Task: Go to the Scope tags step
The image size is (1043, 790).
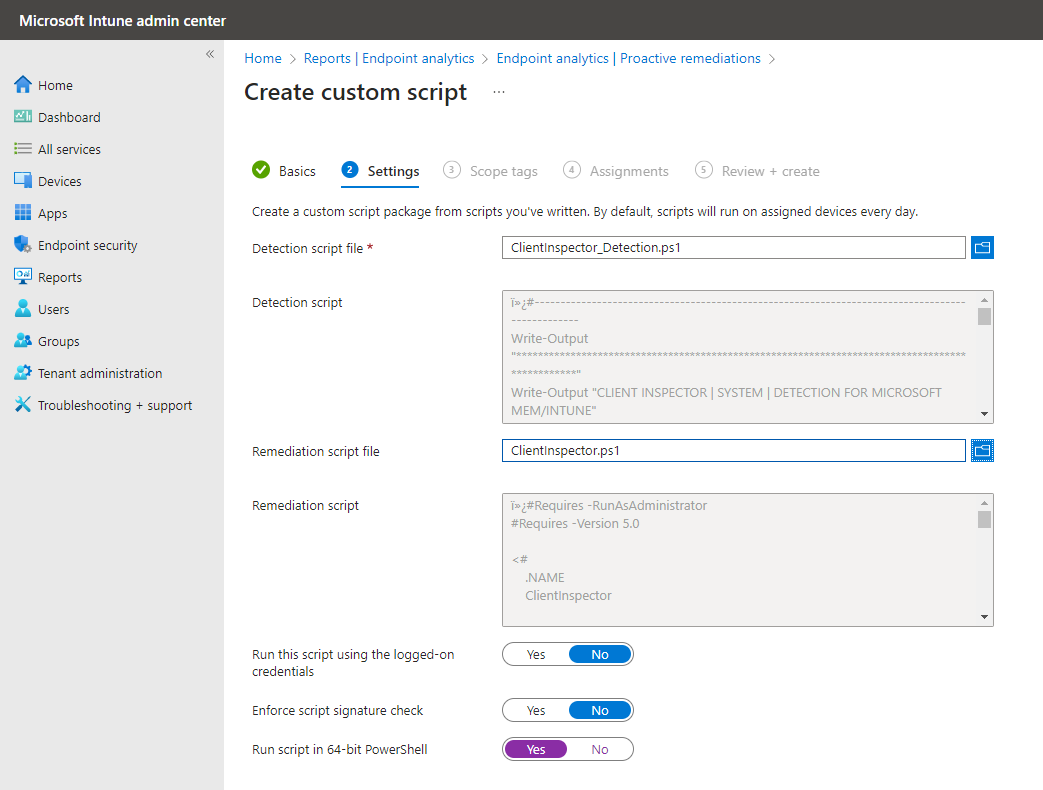Action: tap(490, 171)
